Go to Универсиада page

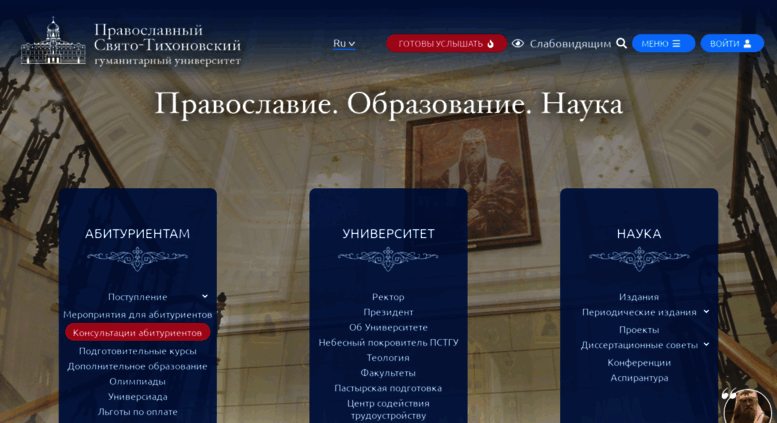(x=137, y=396)
